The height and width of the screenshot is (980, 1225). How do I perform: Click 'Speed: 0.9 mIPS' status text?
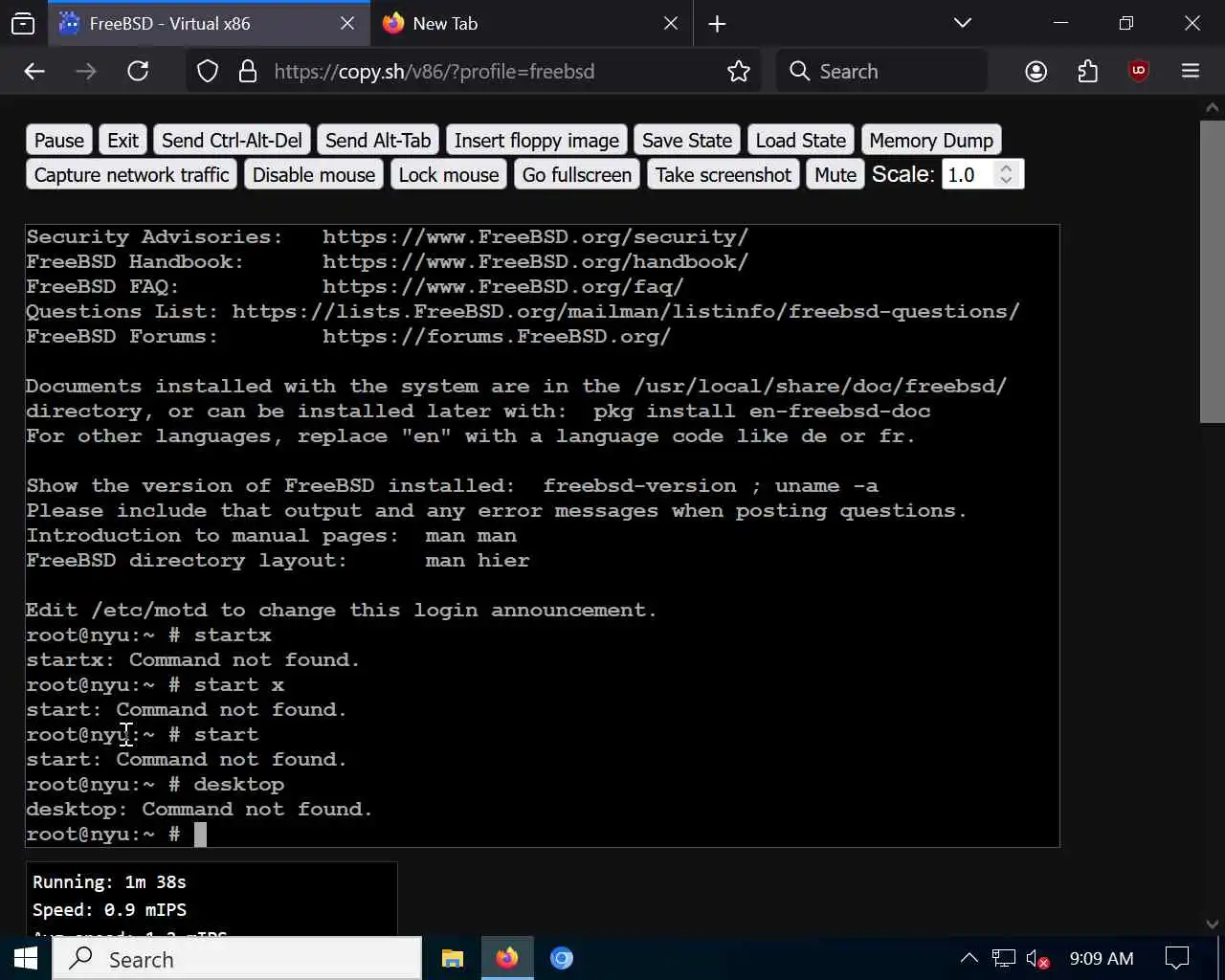(109, 910)
